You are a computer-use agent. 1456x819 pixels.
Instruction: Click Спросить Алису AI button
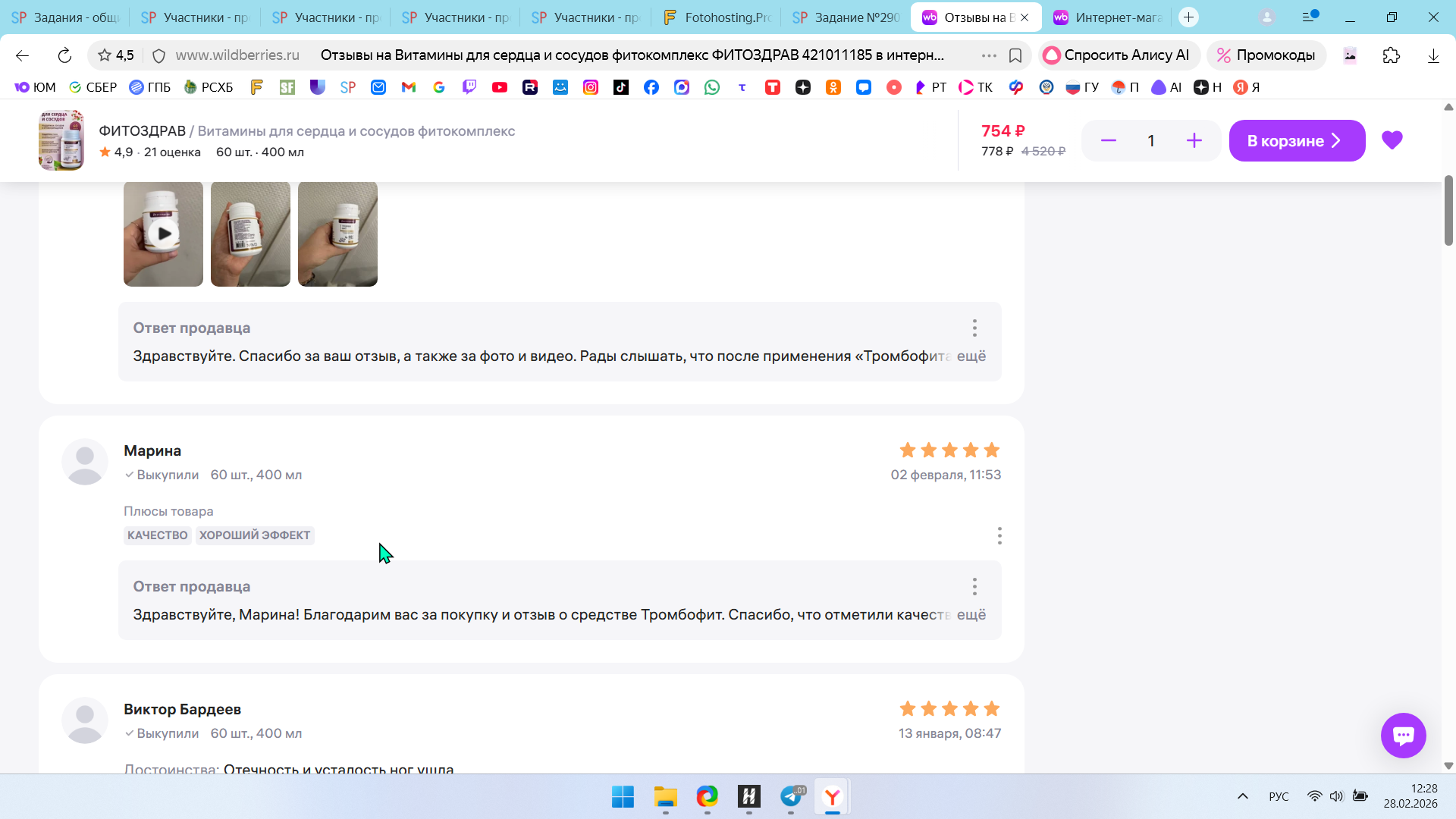pos(1118,55)
